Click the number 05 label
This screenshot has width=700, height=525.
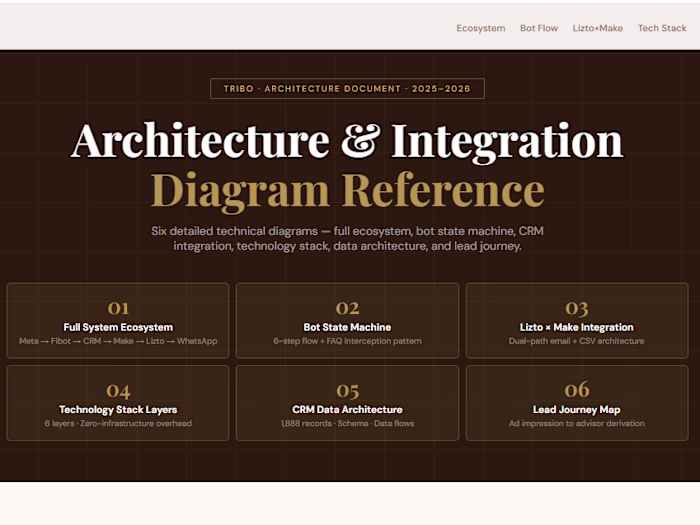click(347, 391)
